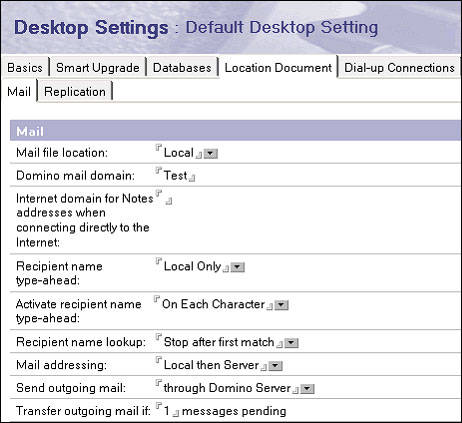Click the 'Local then Server' addressing value
The height and width of the screenshot is (423, 462).
coord(211,365)
